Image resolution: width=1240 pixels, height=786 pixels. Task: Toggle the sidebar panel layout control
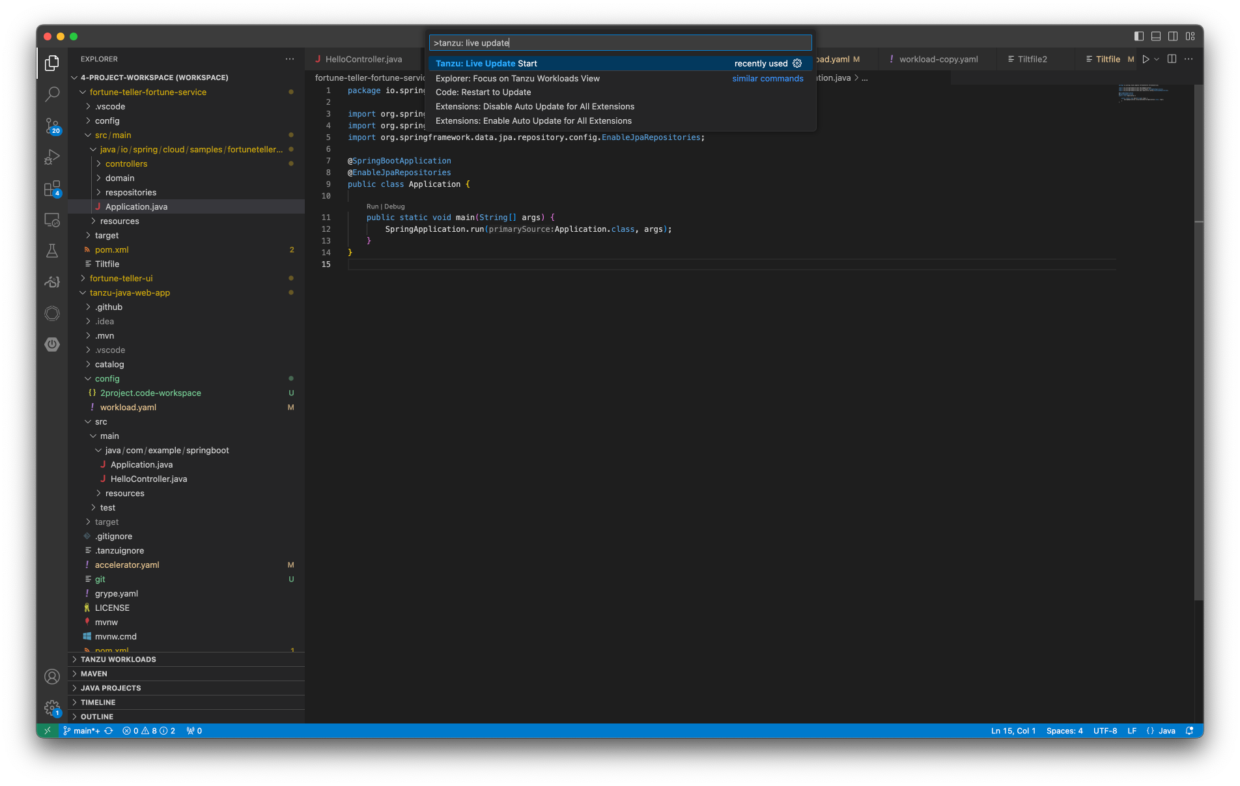1137,35
